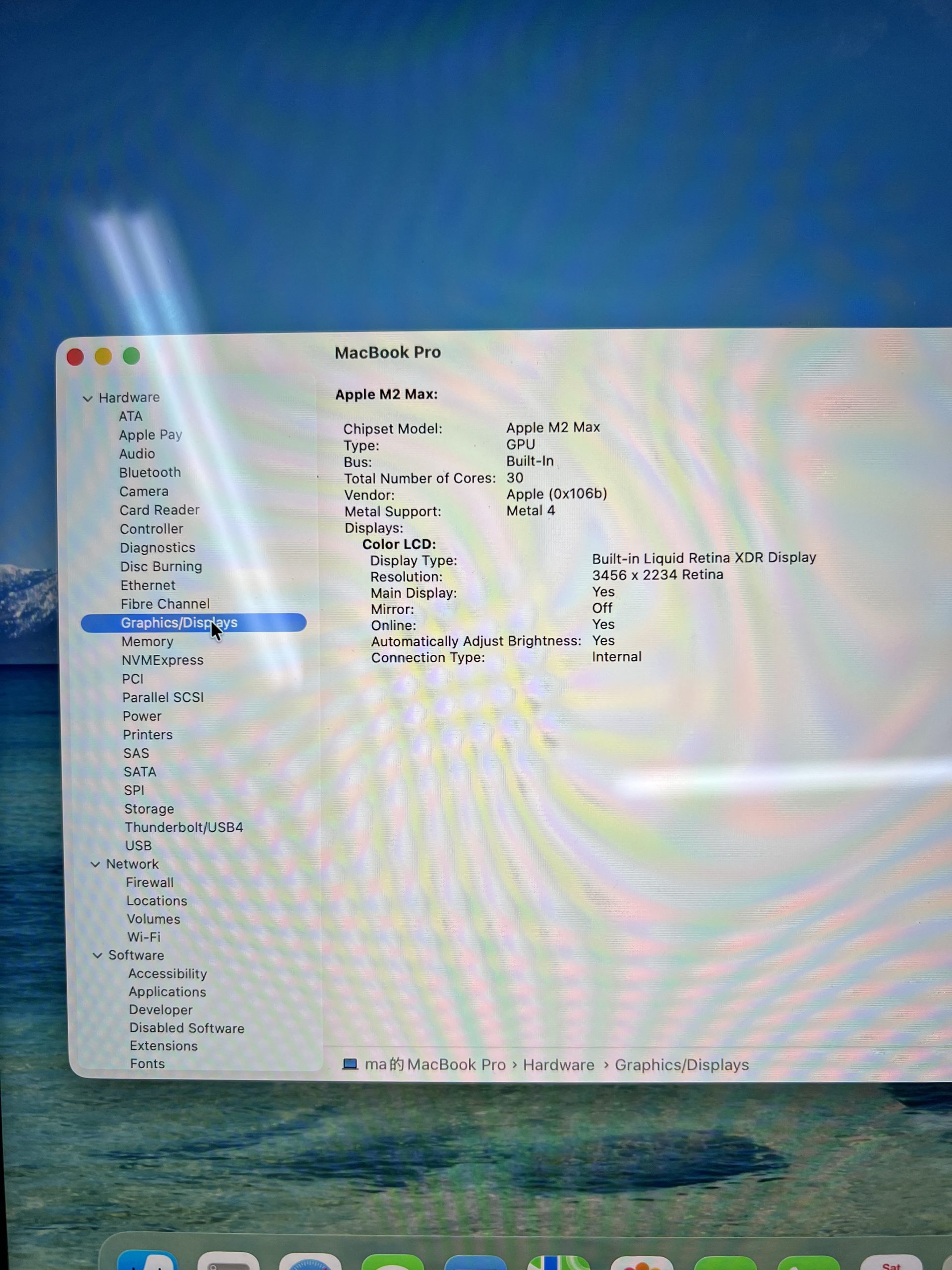Collapse the Network section chevron
952x1270 pixels.
95,864
